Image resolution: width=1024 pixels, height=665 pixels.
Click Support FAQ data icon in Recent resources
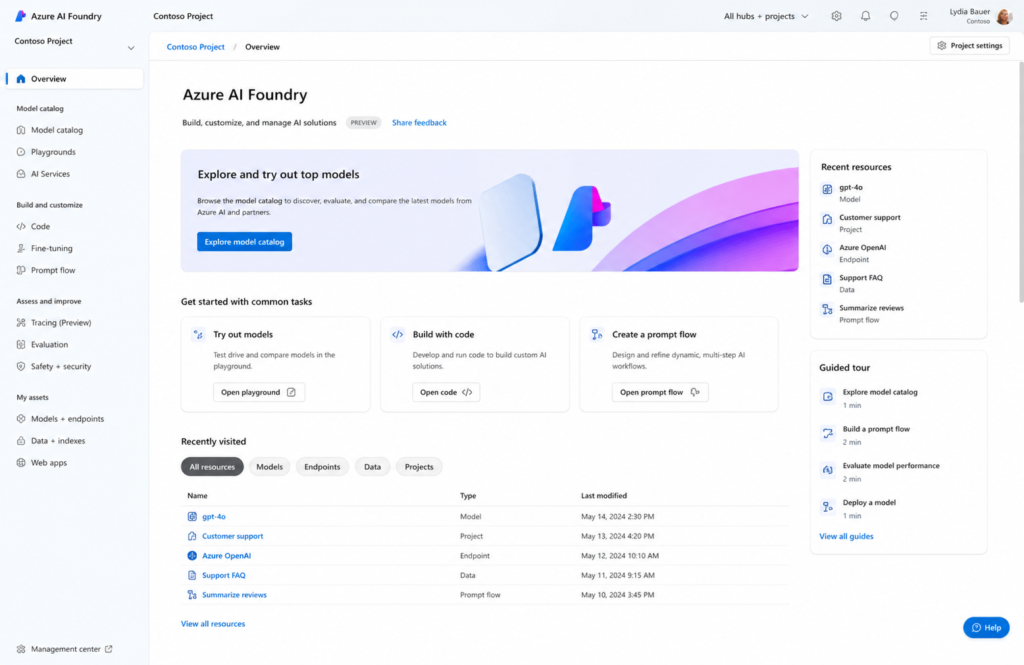pyautogui.click(x=827, y=280)
